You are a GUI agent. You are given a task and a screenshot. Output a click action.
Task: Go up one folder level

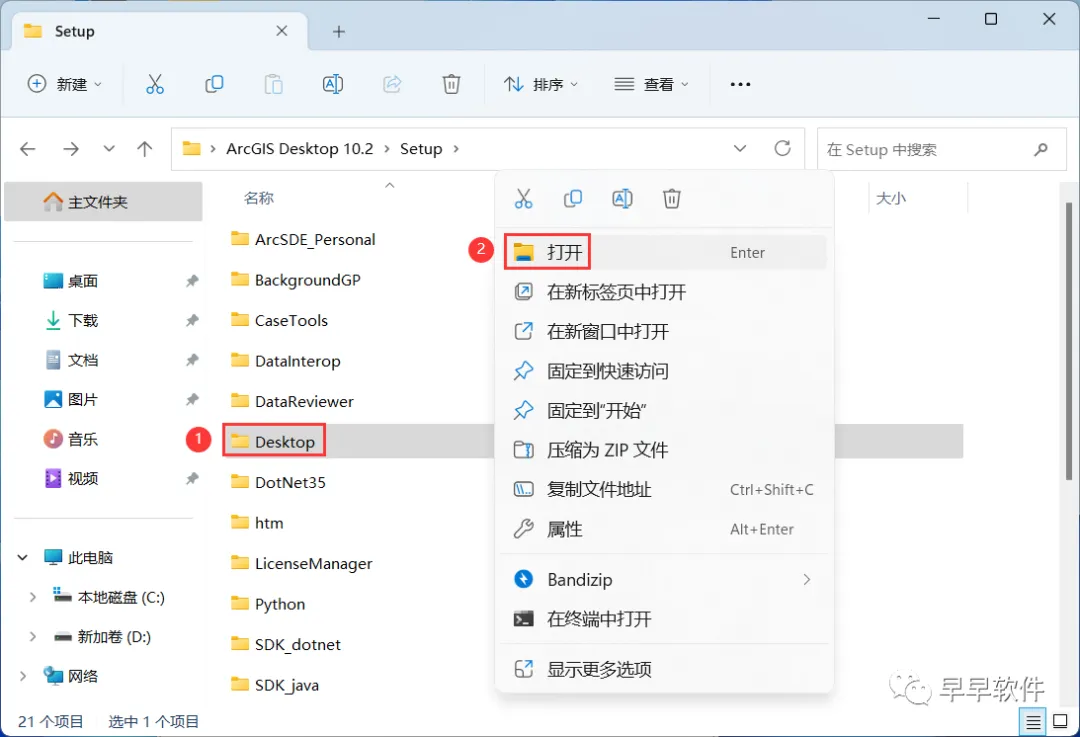[145, 149]
